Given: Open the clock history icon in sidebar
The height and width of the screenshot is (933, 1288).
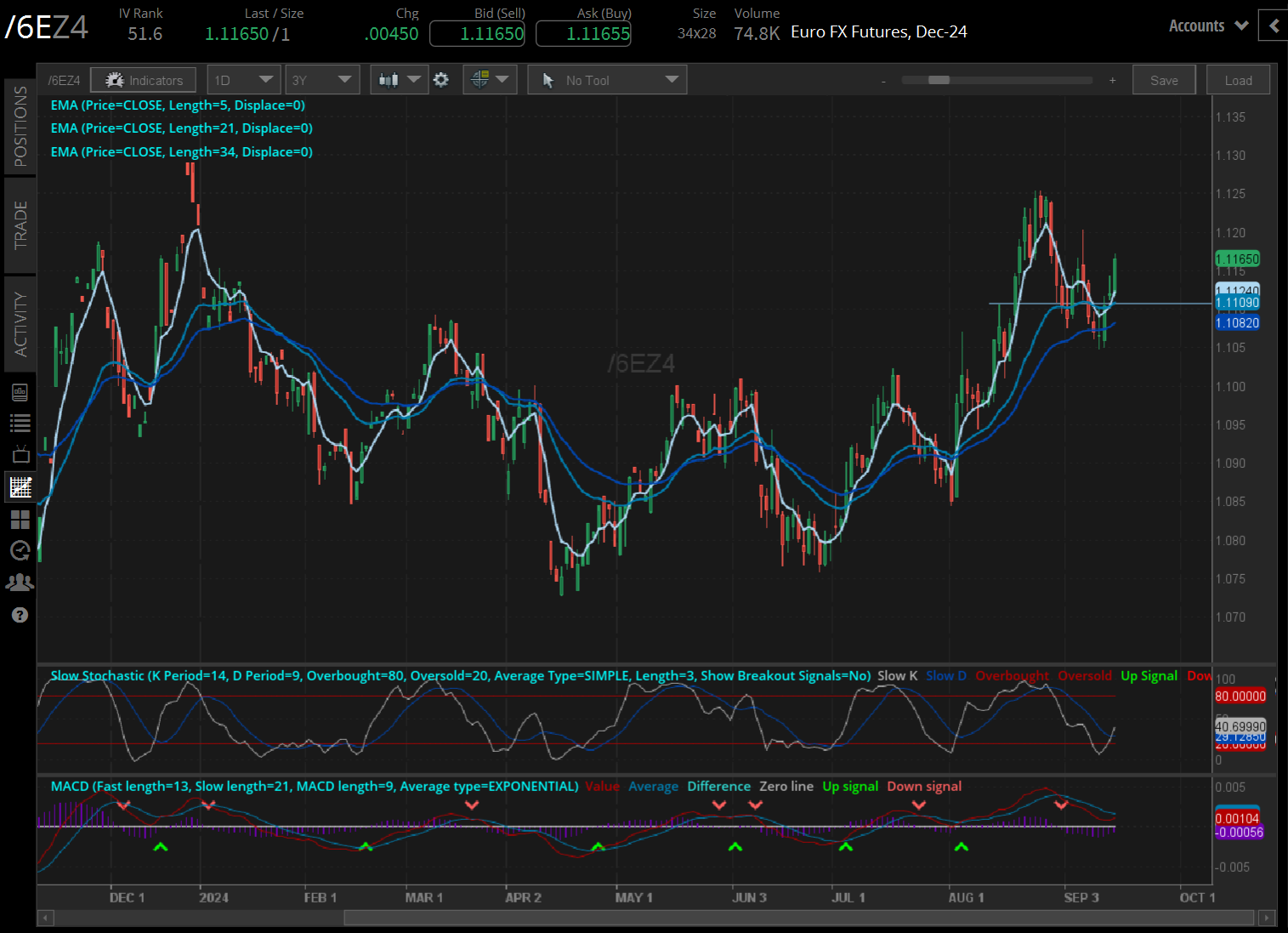Looking at the screenshot, I should (20, 550).
